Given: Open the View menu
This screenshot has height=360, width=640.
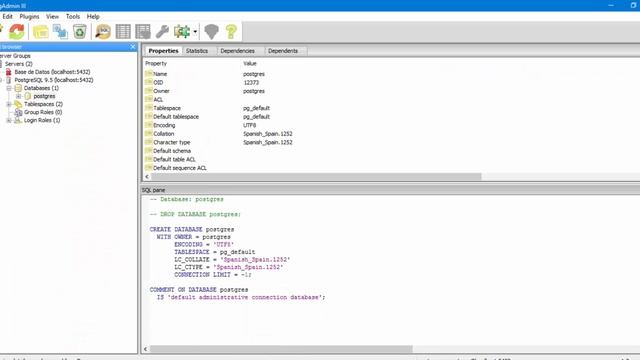Looking at the screenshot, I should coord(52,16).
